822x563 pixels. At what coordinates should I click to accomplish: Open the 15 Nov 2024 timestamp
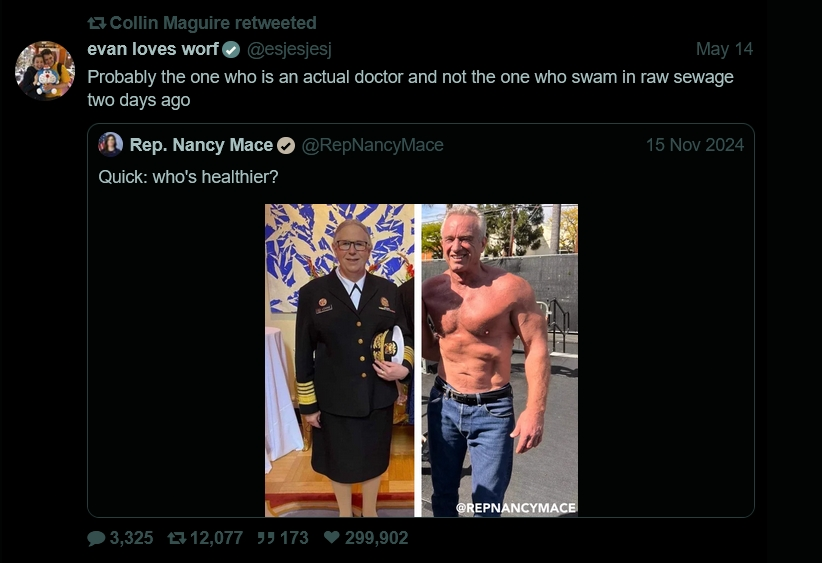click(694, 145)
